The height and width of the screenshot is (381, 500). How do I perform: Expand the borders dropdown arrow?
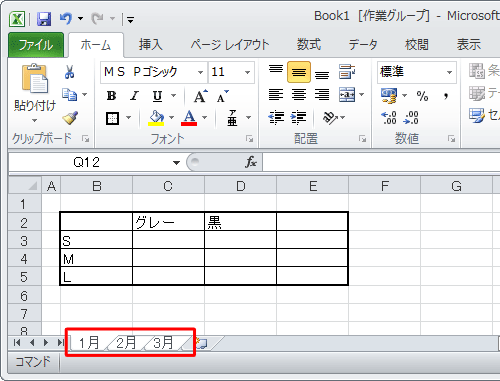pos(128,118)
